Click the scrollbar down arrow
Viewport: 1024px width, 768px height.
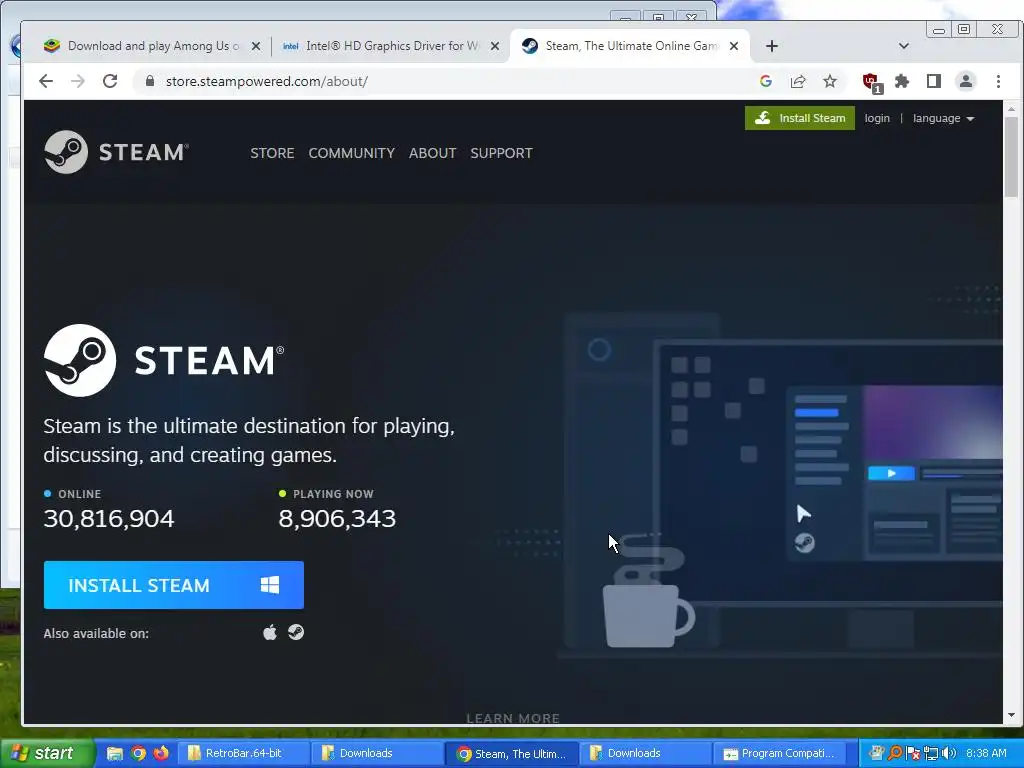click(1012, 716)
